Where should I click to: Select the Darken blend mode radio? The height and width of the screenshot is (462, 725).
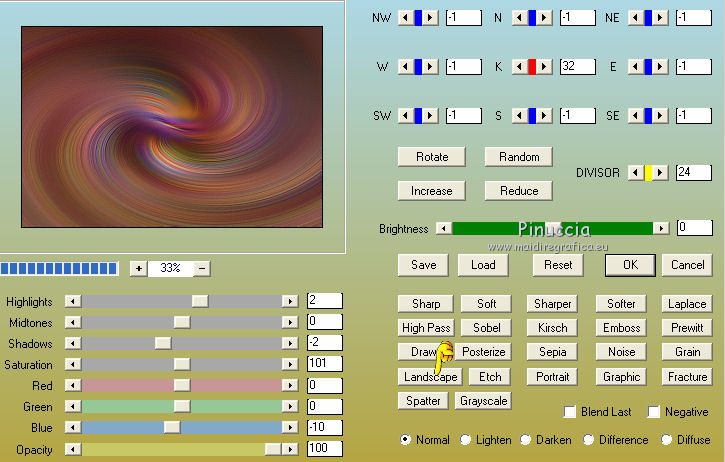point(526,439)
